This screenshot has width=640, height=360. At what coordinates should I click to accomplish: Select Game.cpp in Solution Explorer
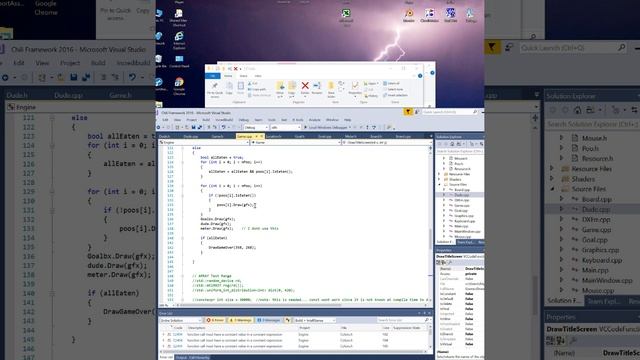click(462, 205)
